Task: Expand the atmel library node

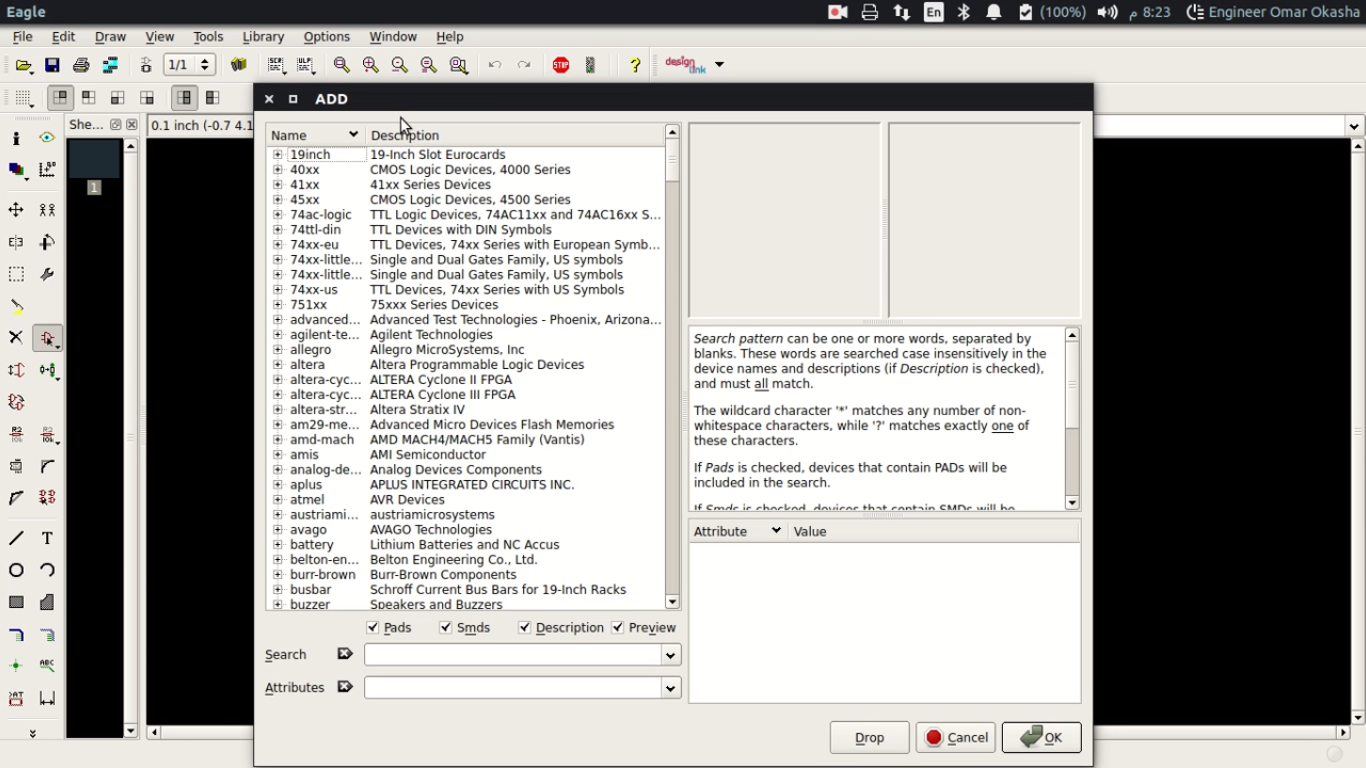Action: 278,500
